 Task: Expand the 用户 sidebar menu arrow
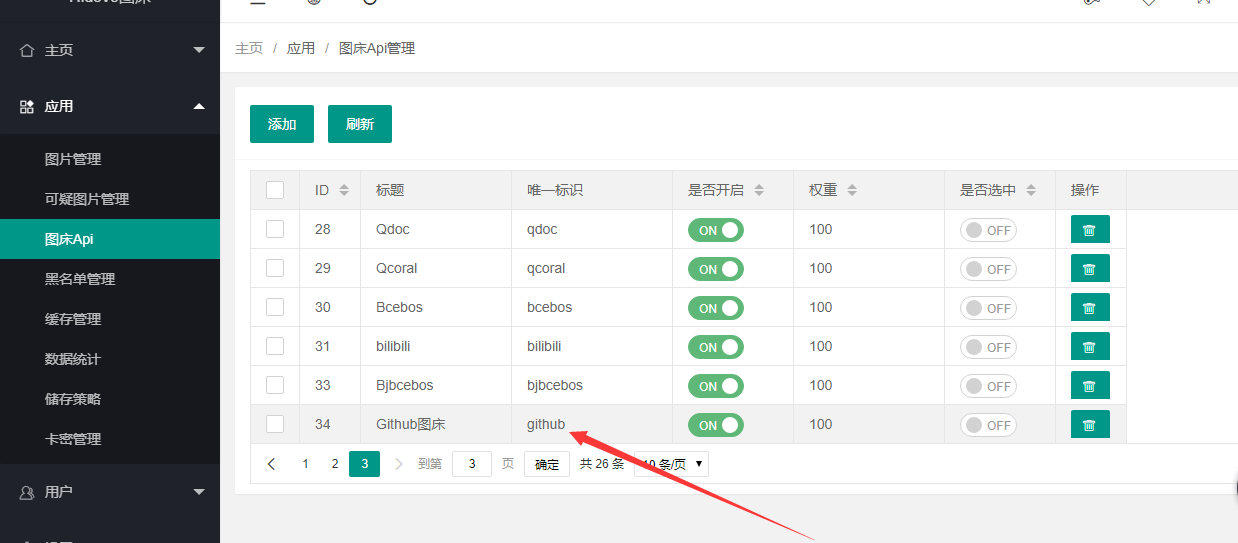pyautogui.click(x=199, y=492)
